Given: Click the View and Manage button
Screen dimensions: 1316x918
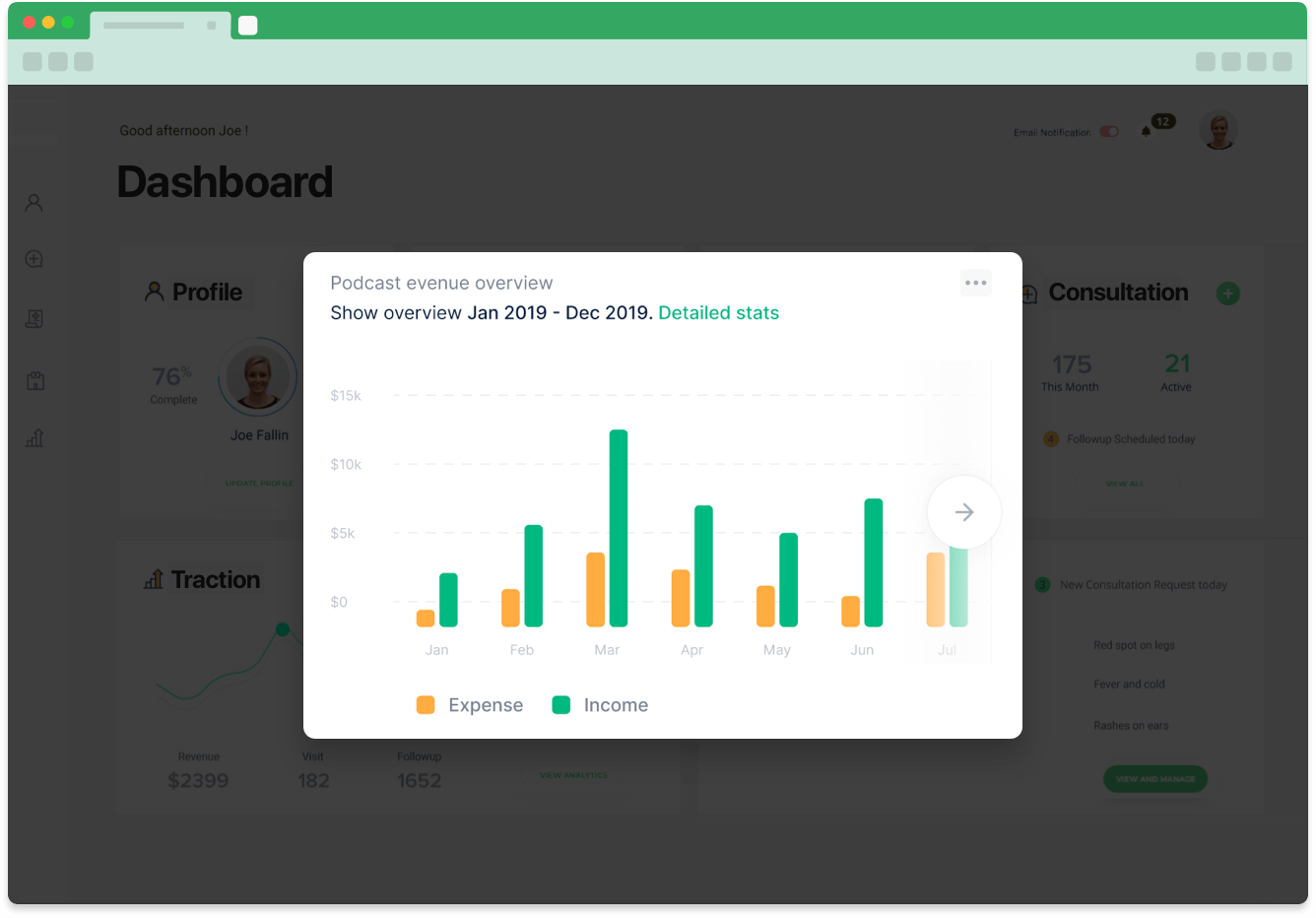Looking at the screenshot, I should (1155, 779).
